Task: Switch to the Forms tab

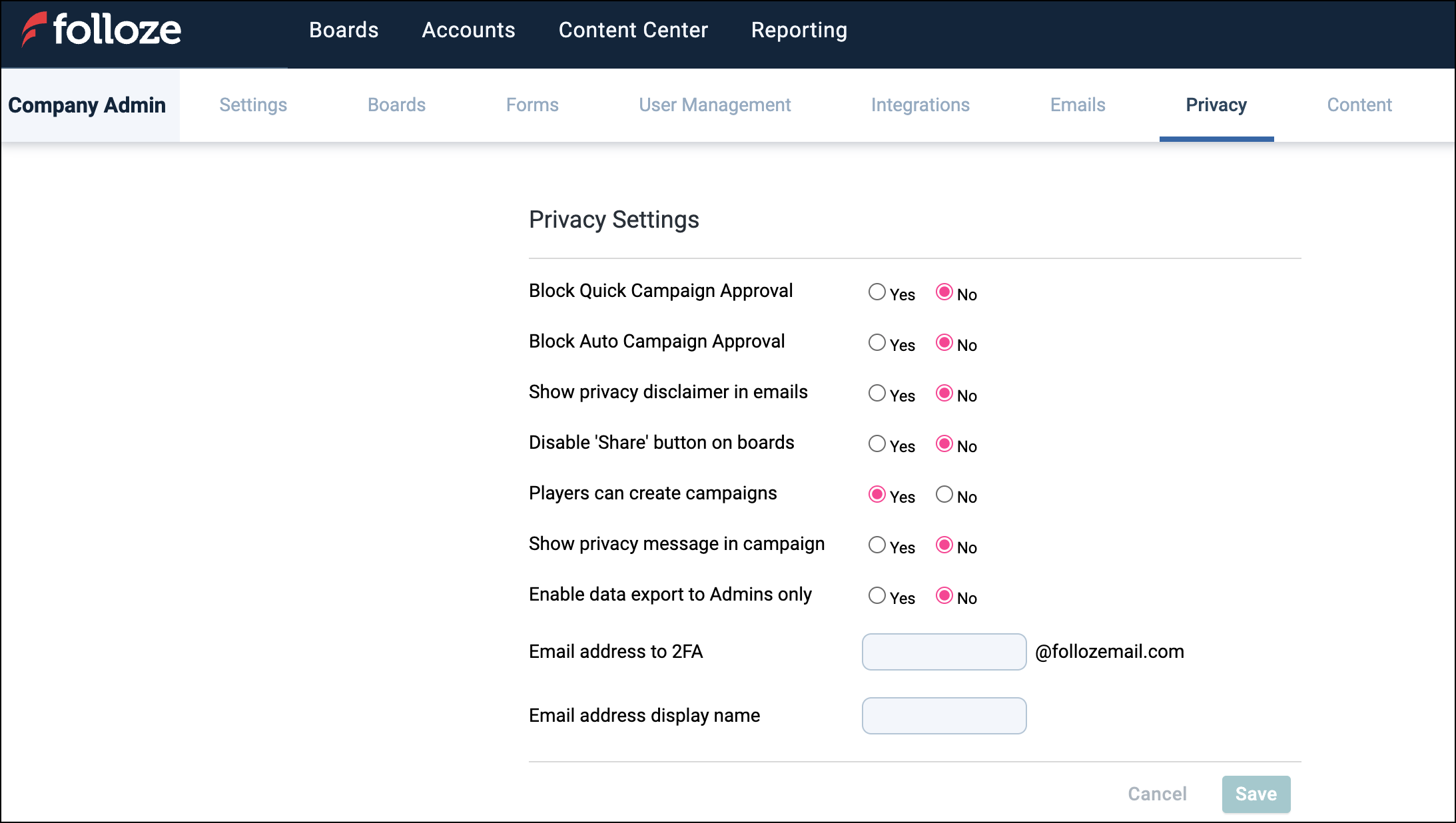Action: pyautogui.click(x=532, y=105)
